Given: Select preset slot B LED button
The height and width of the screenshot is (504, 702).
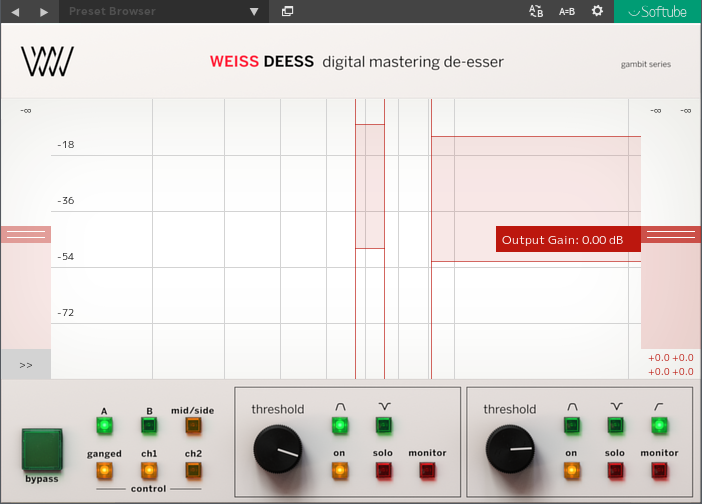Looking at the screenshot, I should pos(149,426).
